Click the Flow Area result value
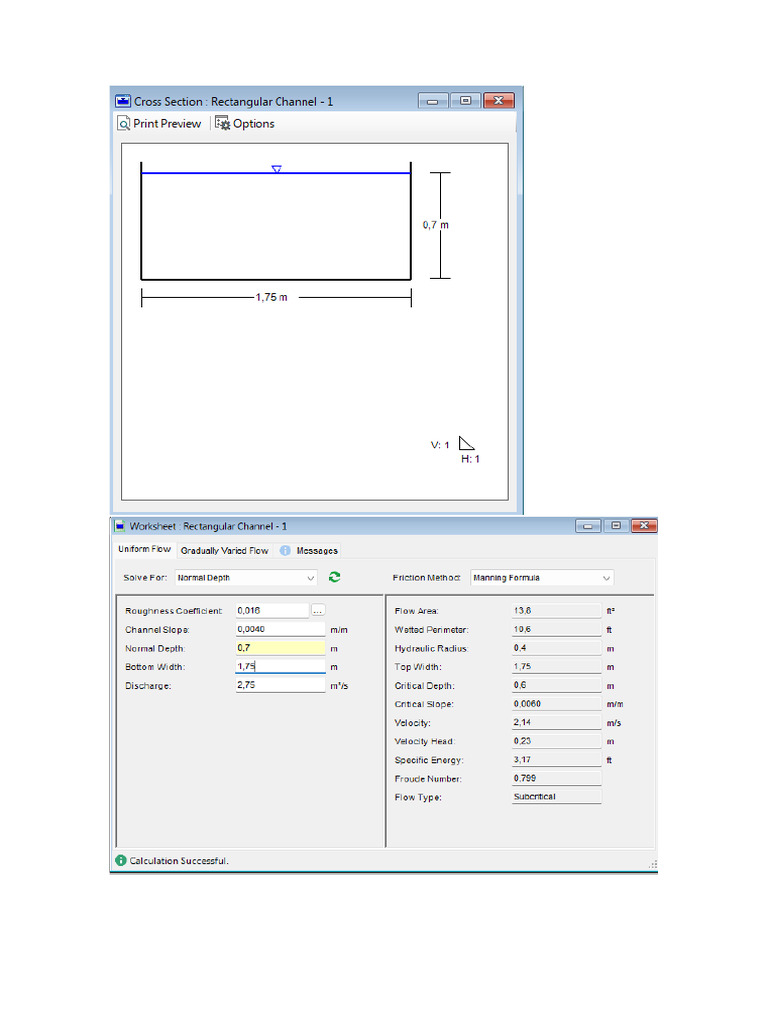Viewport: 768px width, 1024px height. pyautogui.click(x=556, y=611)
